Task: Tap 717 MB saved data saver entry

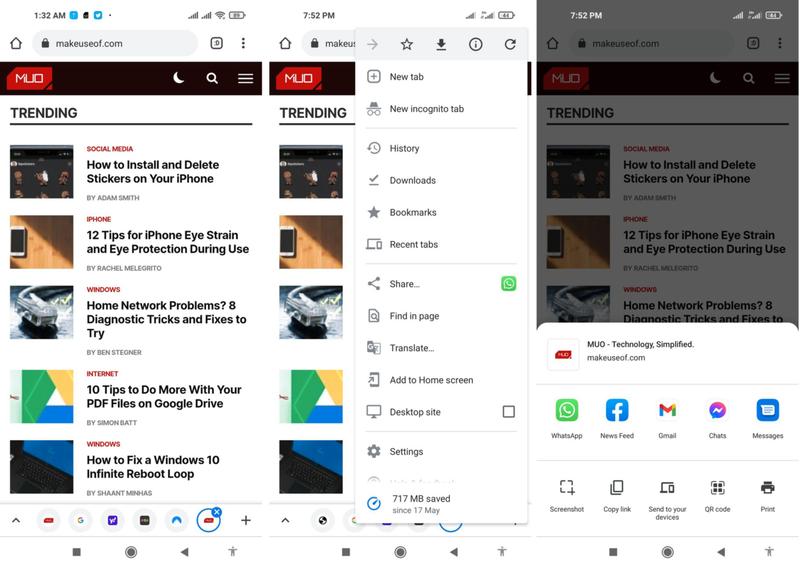Action: tap(441, 504)
